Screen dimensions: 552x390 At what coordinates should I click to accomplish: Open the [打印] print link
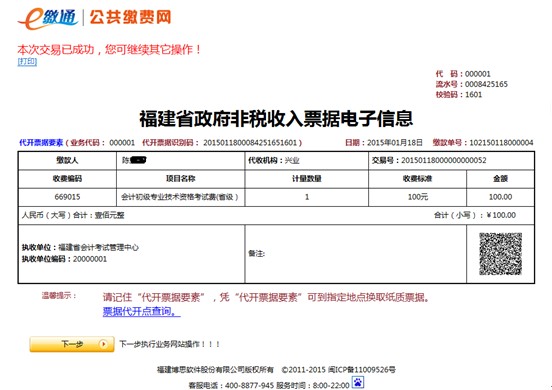tap(27, 62)
